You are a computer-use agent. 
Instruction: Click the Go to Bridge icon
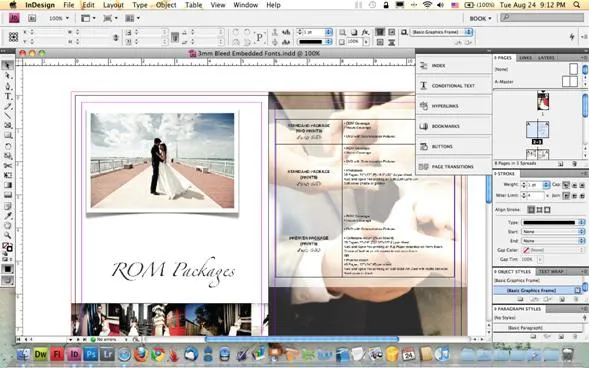32,18
